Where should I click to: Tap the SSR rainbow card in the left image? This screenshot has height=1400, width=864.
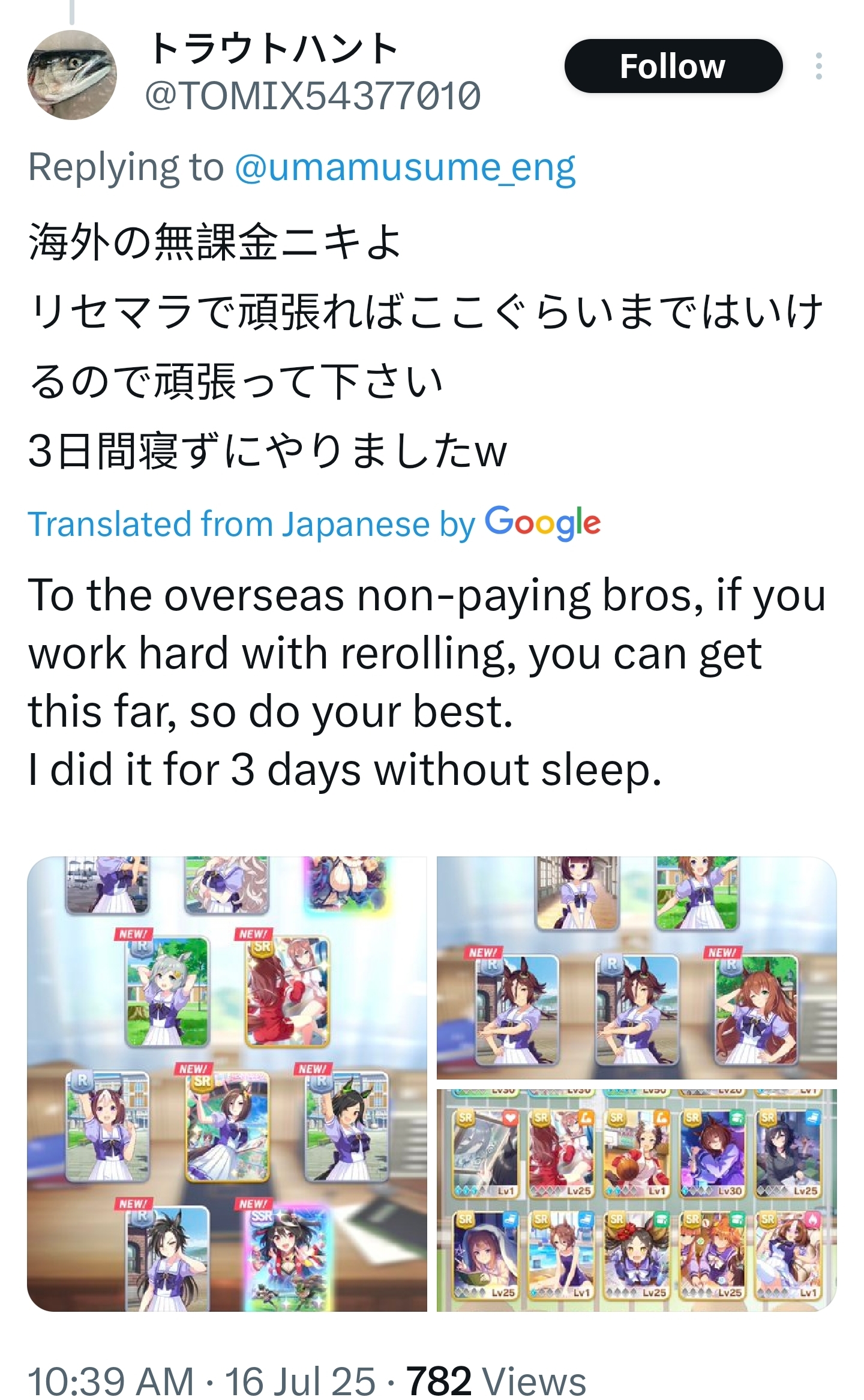[287, 1258]
